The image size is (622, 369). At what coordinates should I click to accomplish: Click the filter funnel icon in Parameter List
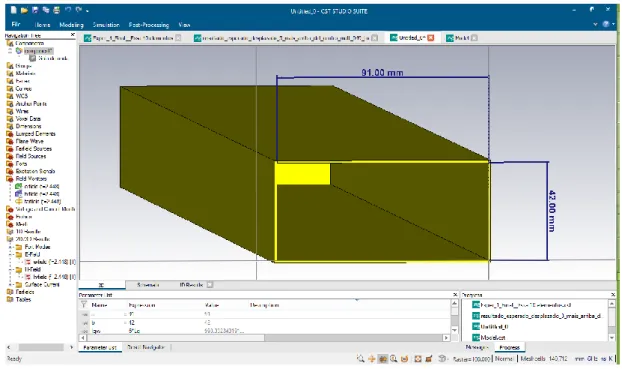(84, 305)
